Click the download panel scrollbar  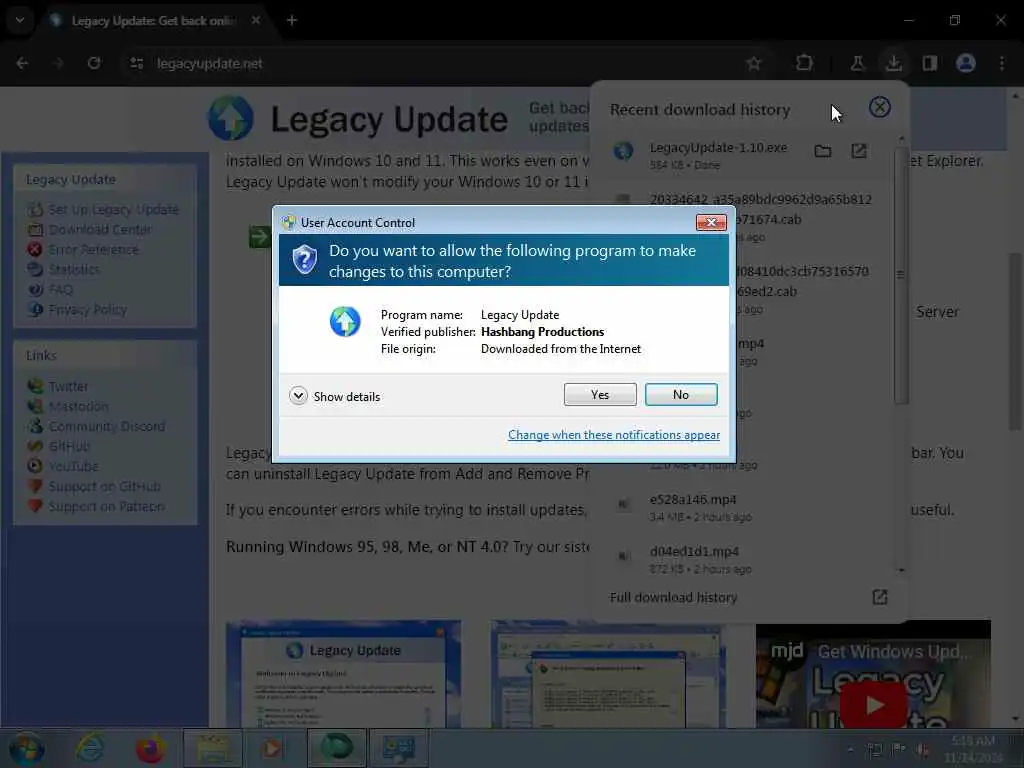(901, 274)
